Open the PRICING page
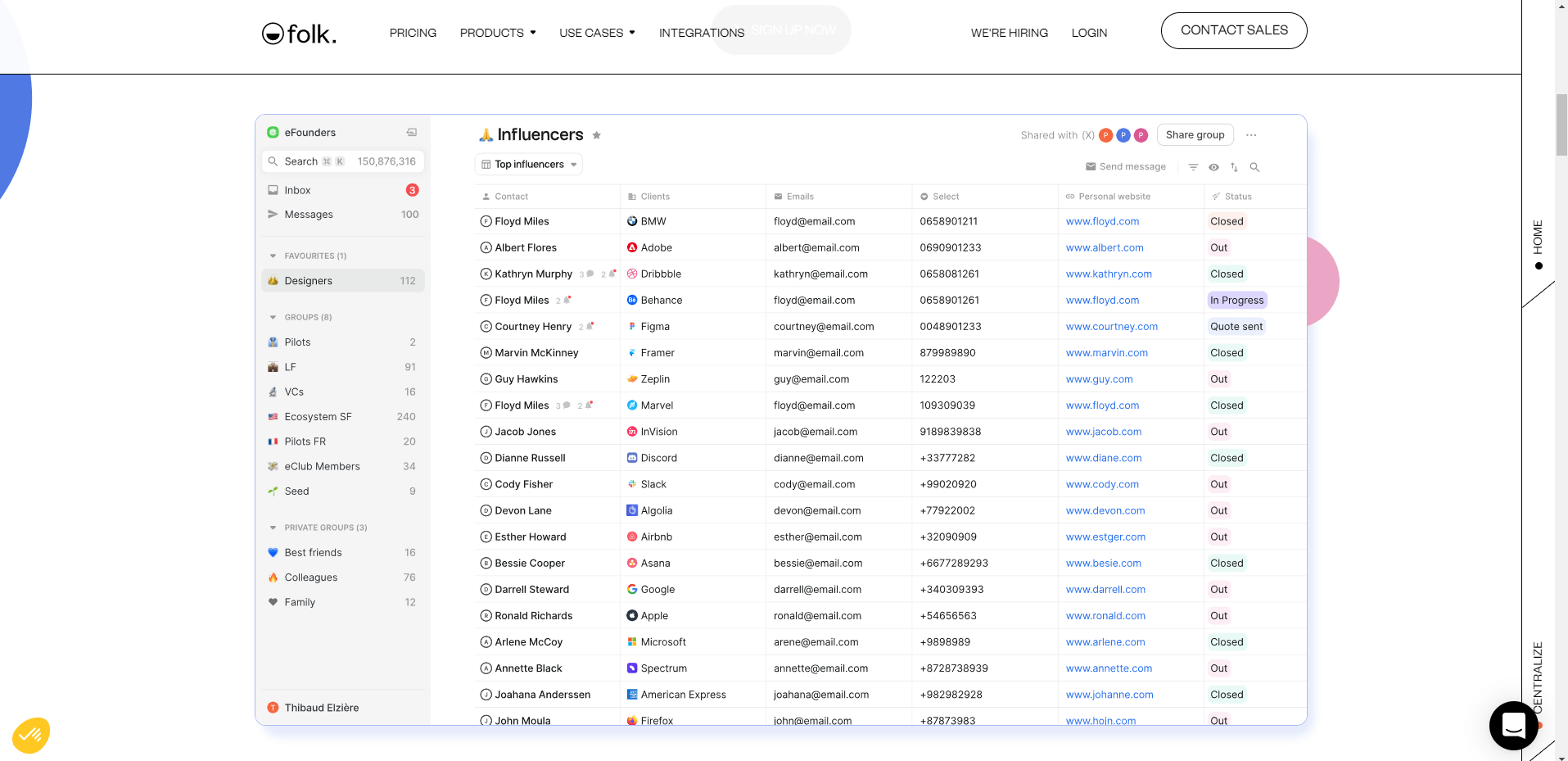 click(x=413, y=33)
